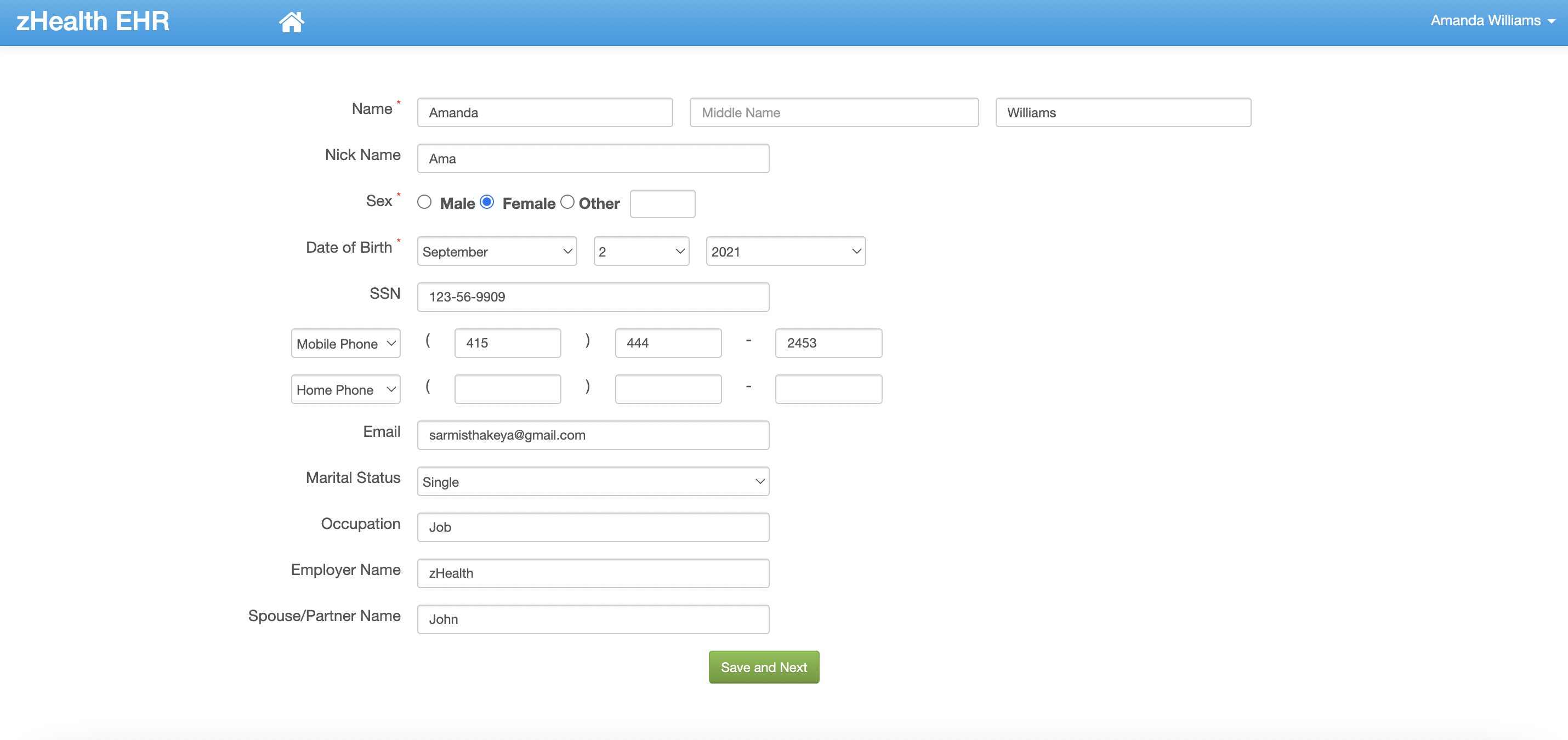The width and height of the screenshot is (1568, 740).
Task: Open the birth month dropdown showing September
Action: coord(497,252)
